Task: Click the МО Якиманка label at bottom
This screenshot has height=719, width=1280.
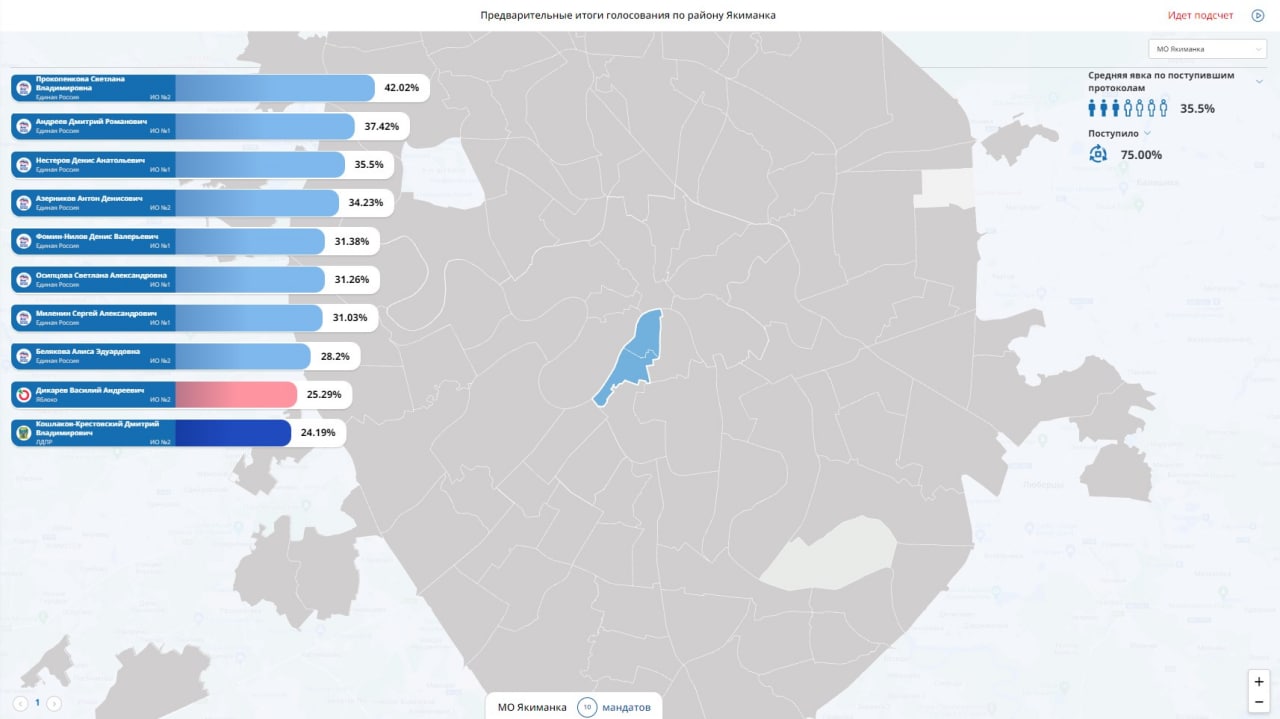Action: tap(532, 707)
